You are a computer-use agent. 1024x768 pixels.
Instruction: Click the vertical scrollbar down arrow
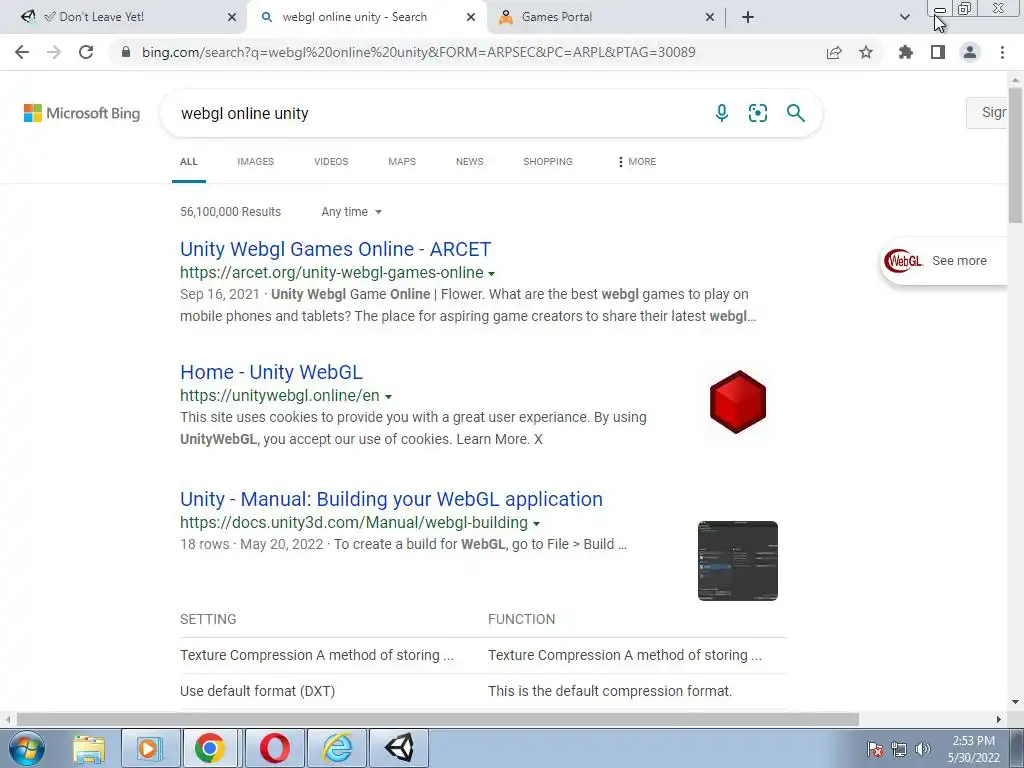point(1016,702)
